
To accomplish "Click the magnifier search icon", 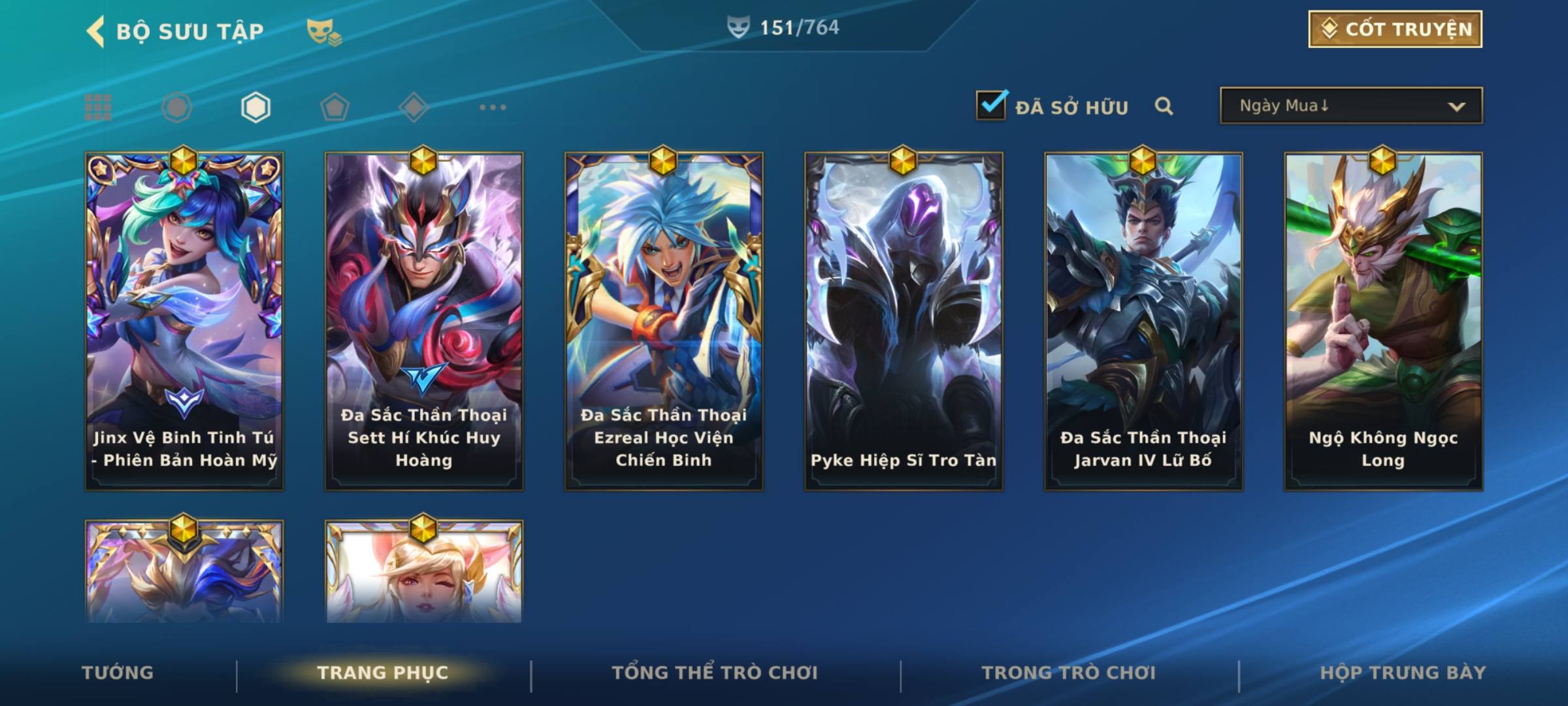I will [1164, 106].
